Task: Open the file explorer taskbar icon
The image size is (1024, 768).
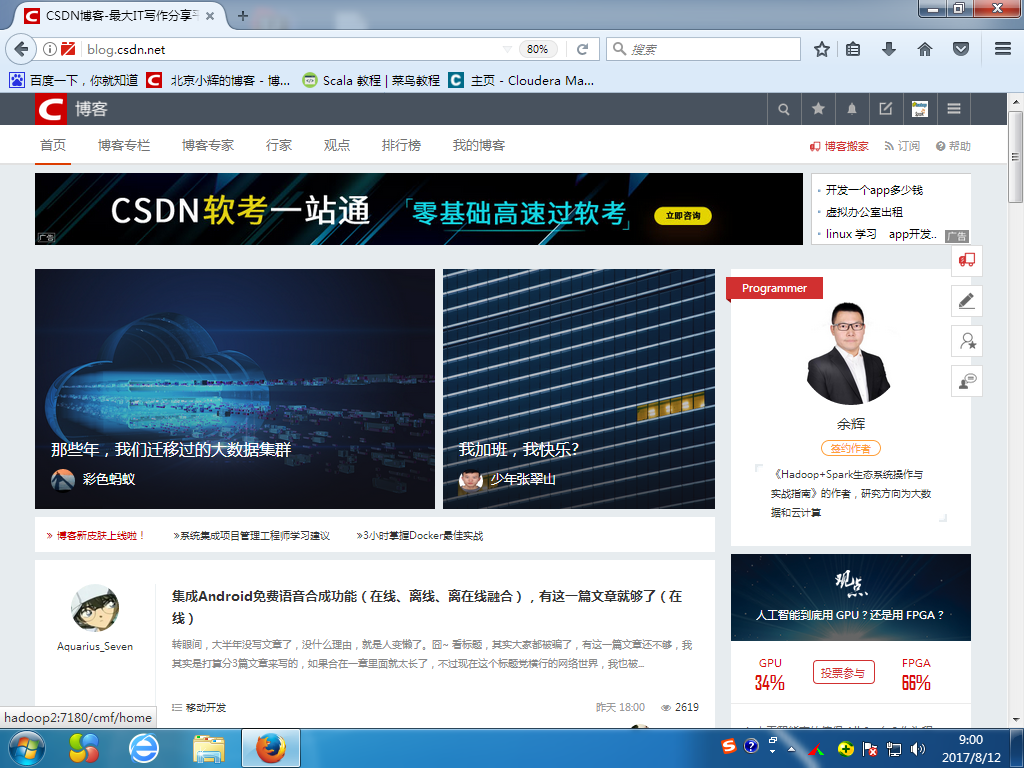Action: [209, 748]
